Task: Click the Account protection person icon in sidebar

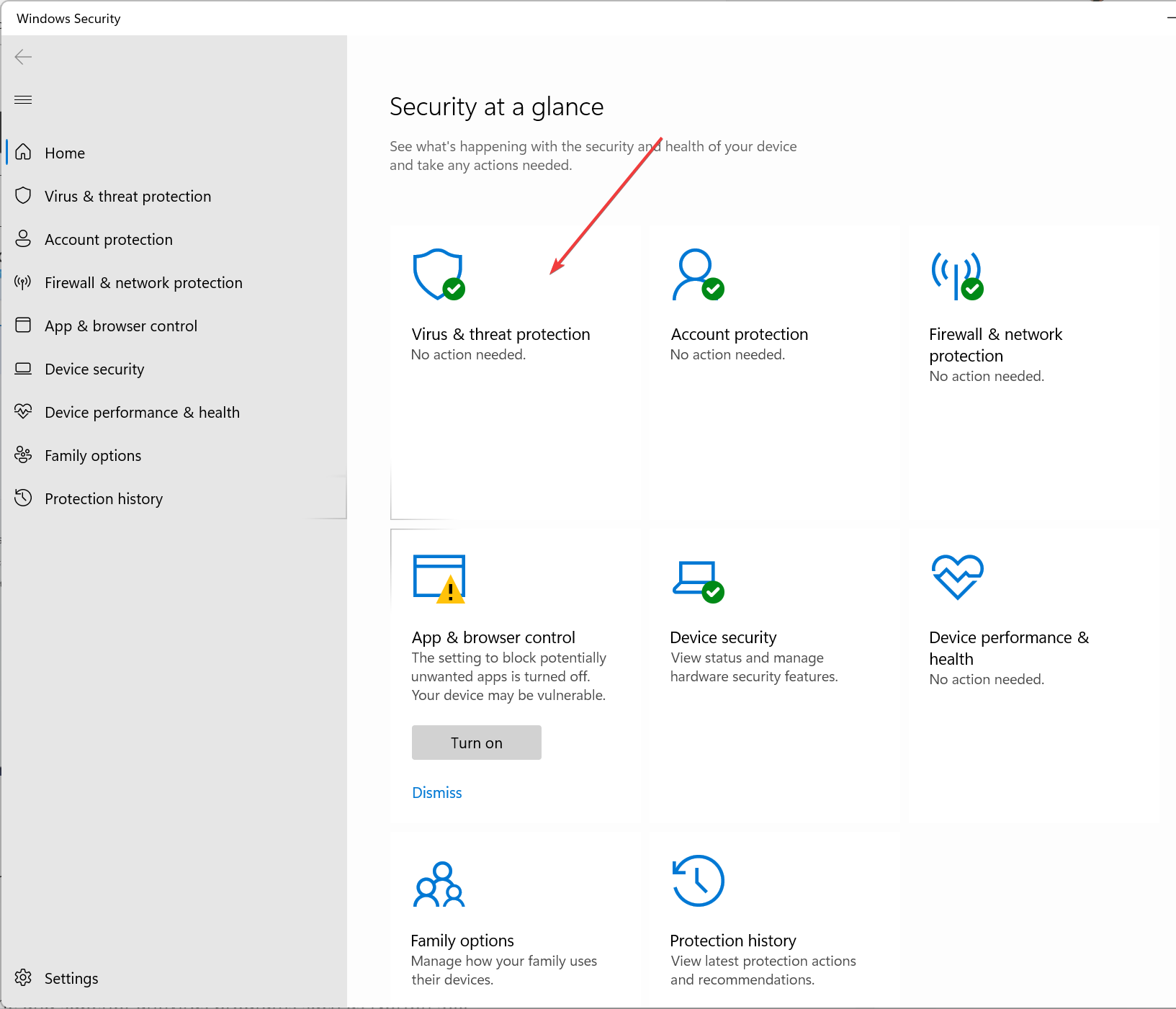Action: click(23, 238)
